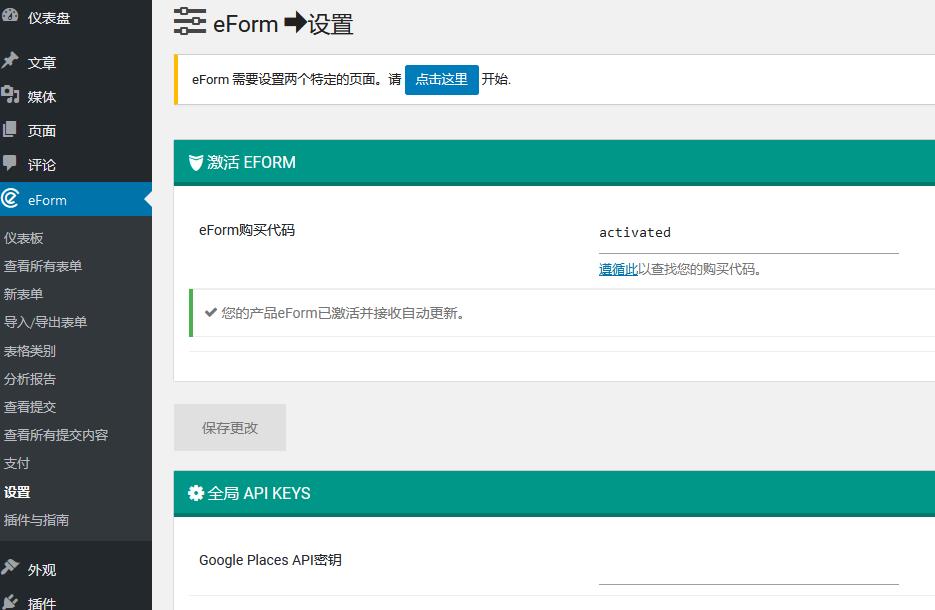Collapse the 全局 API KEYS section header
935x610 pixels.
tap(554, 493)
